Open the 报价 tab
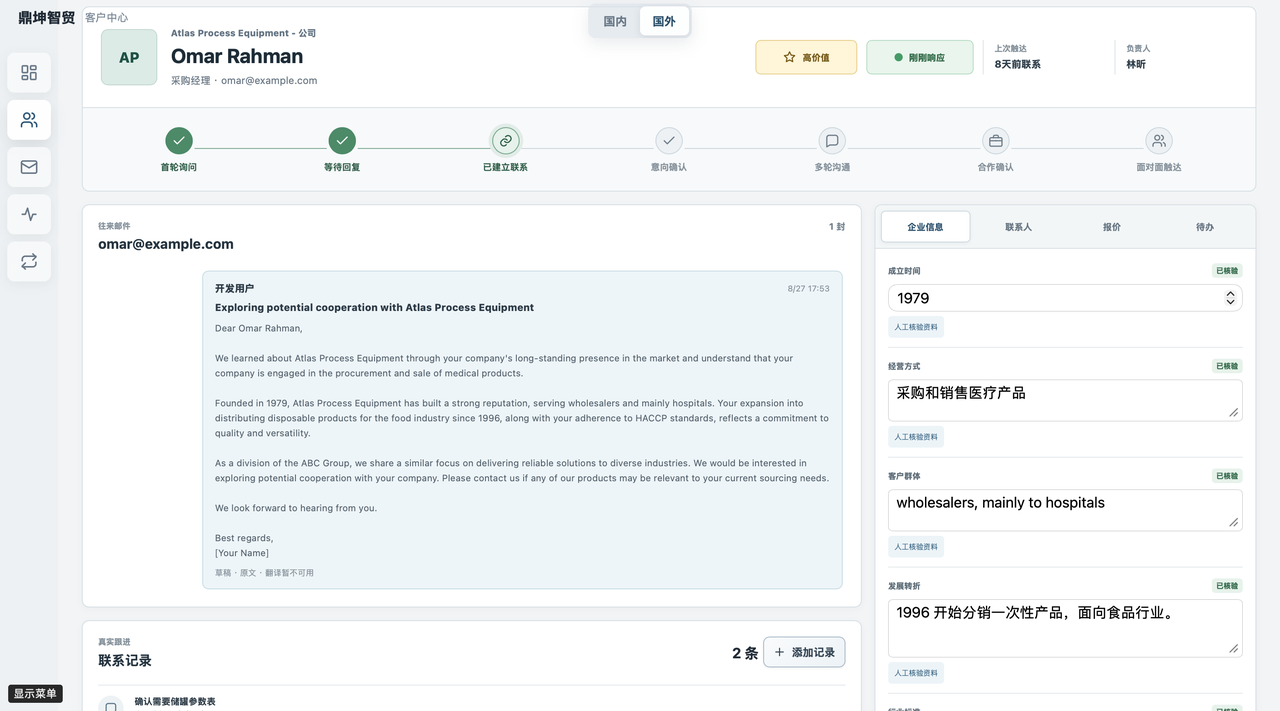The width and height of the screenshot is (1280, 711). click(x=1112, y=227)
